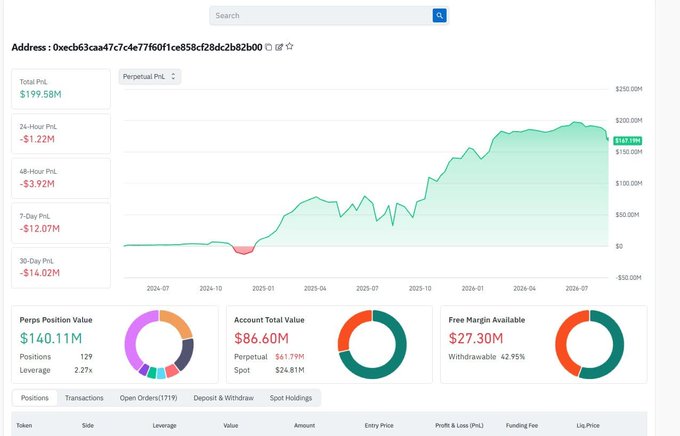Screen dimensions: 680x436
Task: Click the Withdrawable 42.95% text
Action: 487,357
